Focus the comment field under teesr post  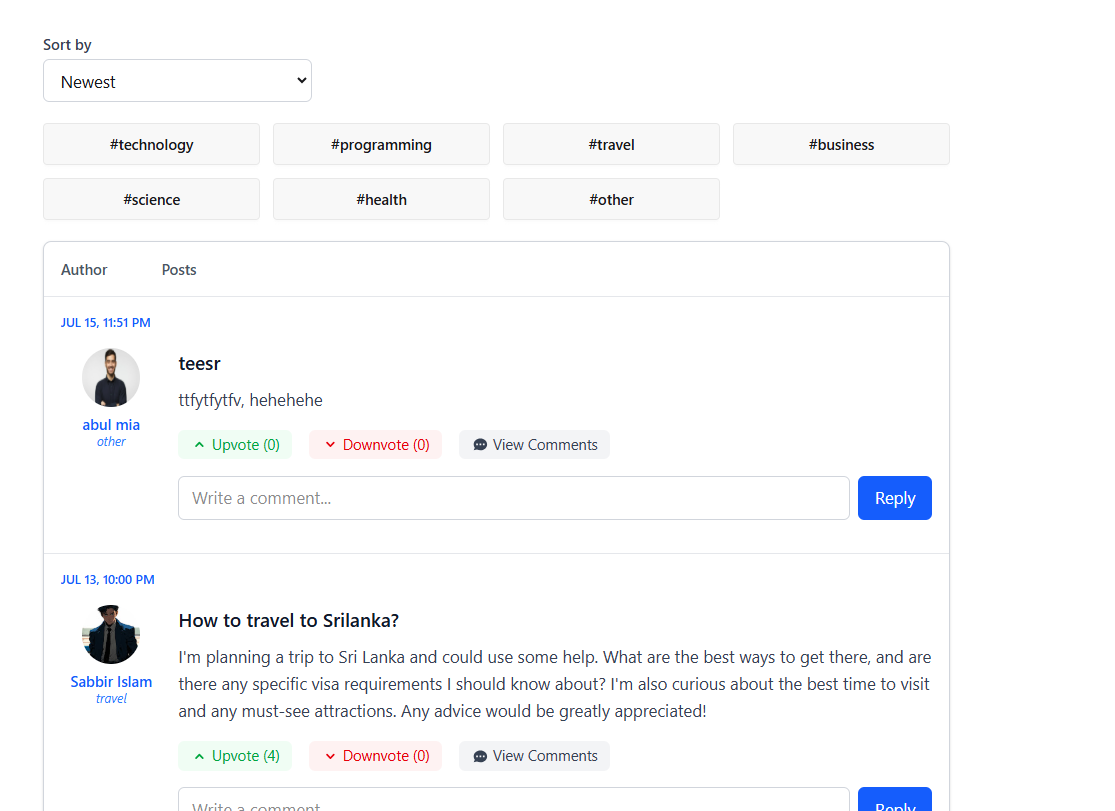pyautogui.click(x=513, y=498)
